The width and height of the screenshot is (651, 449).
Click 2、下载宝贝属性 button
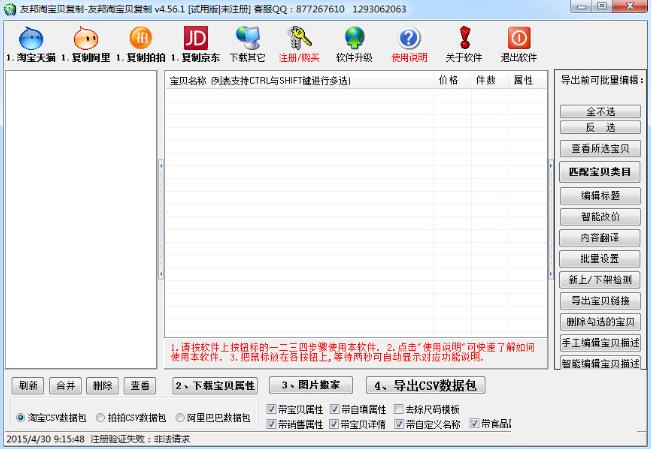pyautogui.click(x=215, y=385)
